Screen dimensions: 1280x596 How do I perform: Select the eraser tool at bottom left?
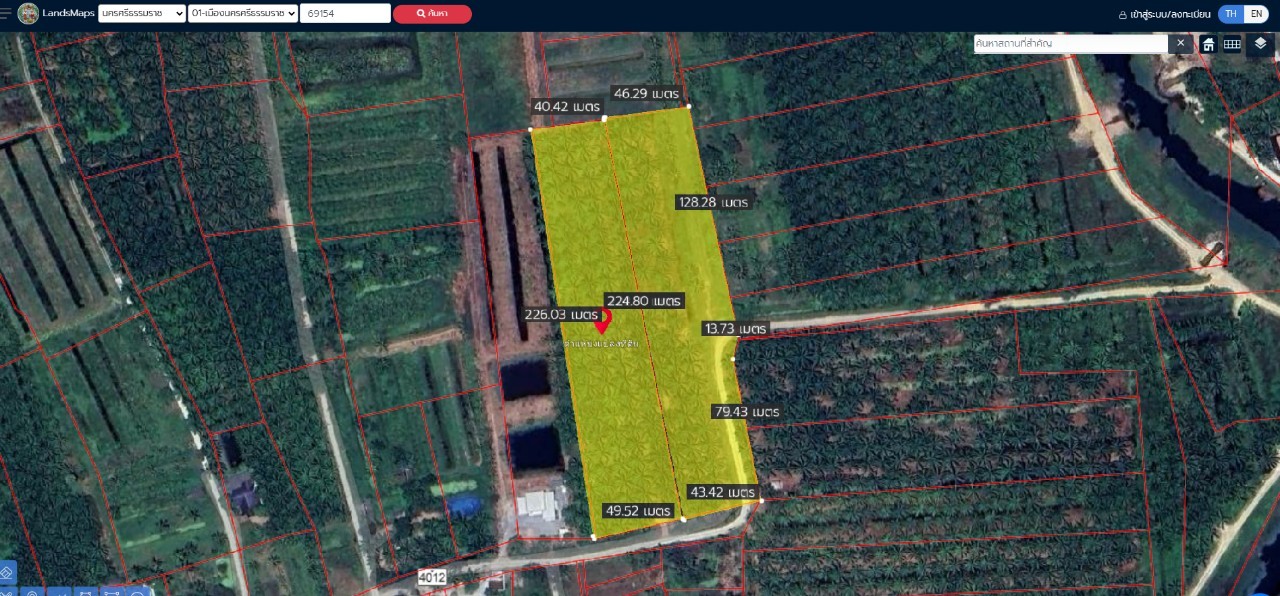[7, 573]
